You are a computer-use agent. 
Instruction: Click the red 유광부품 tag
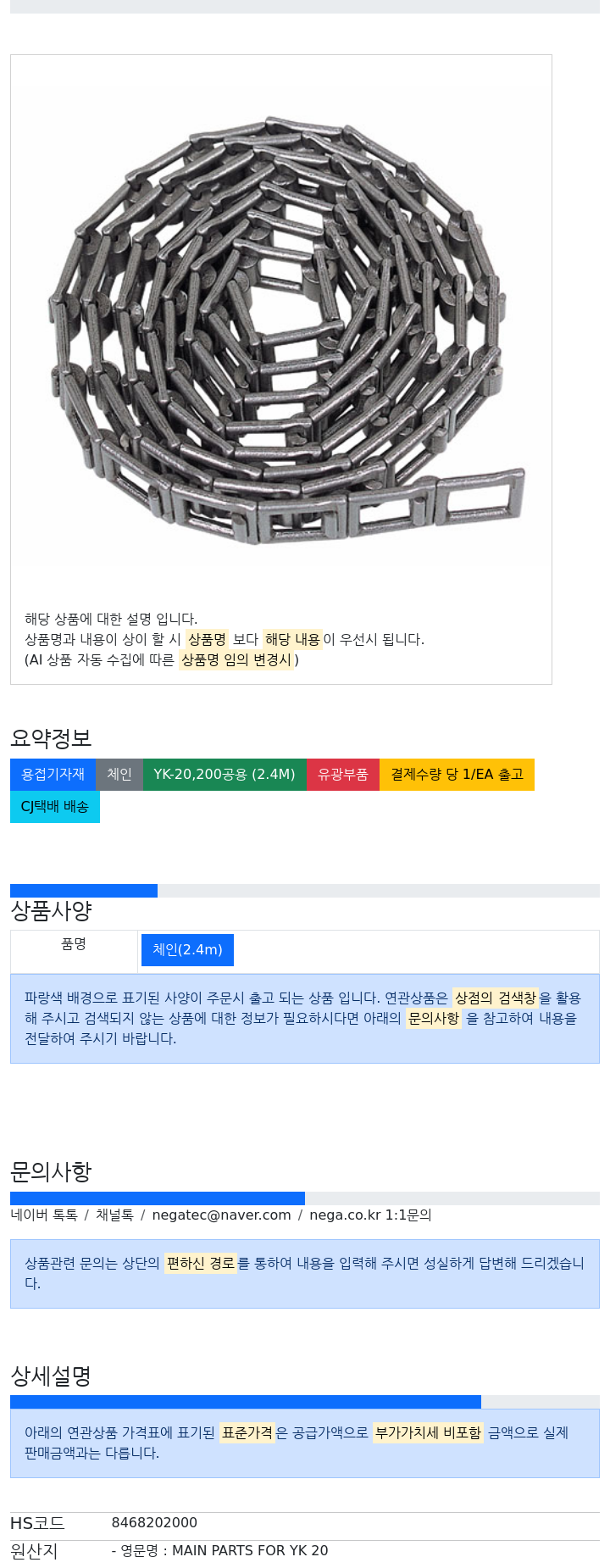coord(343,775)
